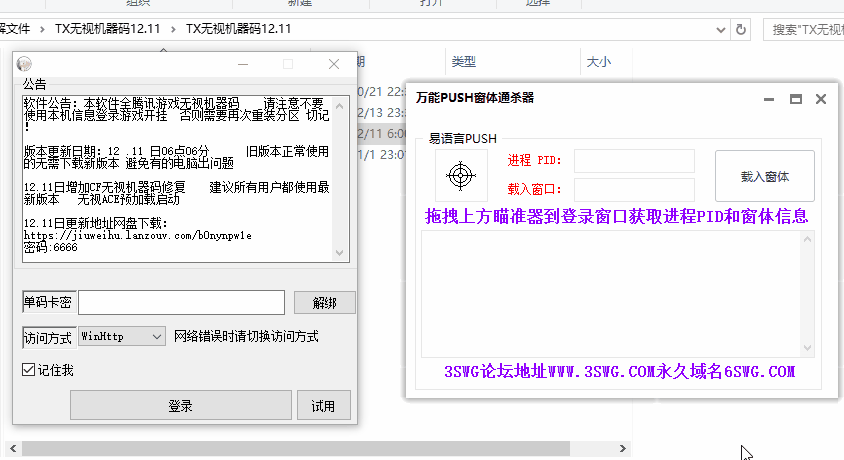844x460 pixels.
Task: Click announcement box scroll-up arrow
Action: [340, 106]
